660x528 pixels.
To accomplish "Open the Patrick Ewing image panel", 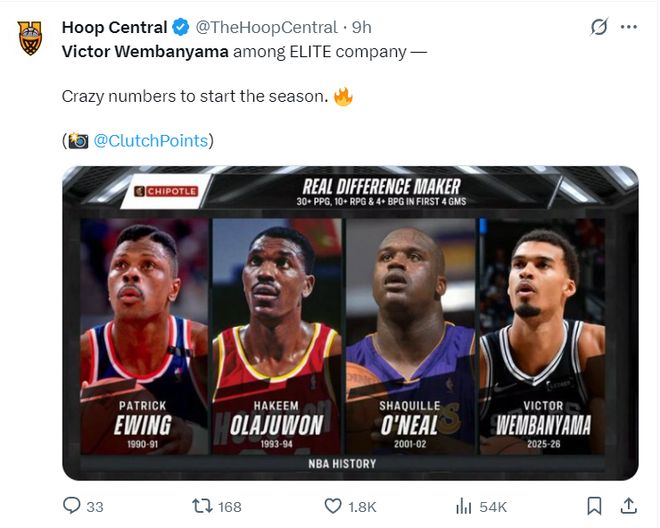I will [x=144, y=330].
